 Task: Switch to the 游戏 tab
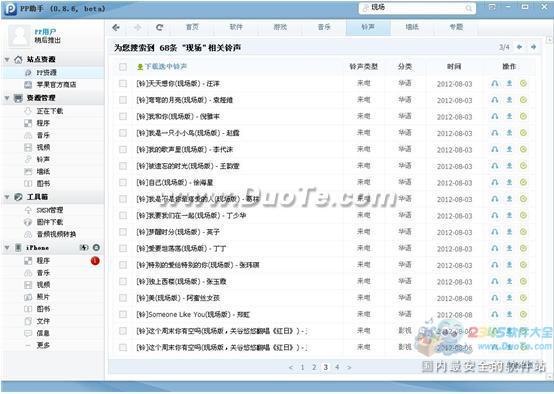(280, 27)
